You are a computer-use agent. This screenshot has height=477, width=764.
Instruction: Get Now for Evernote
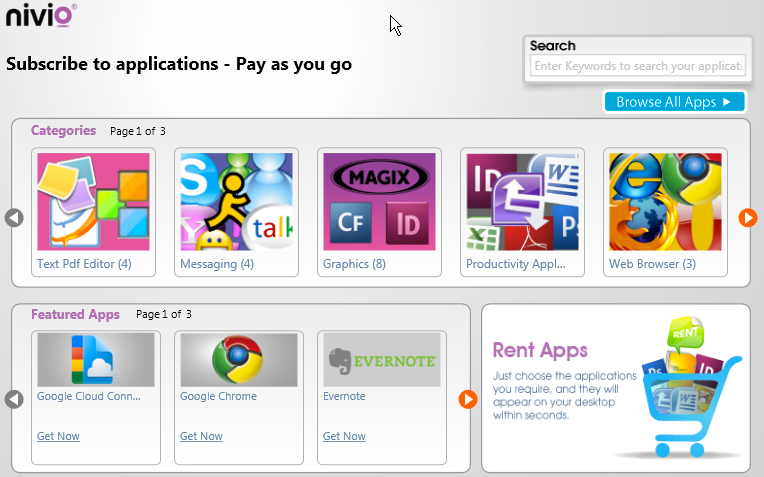point(344,436)
